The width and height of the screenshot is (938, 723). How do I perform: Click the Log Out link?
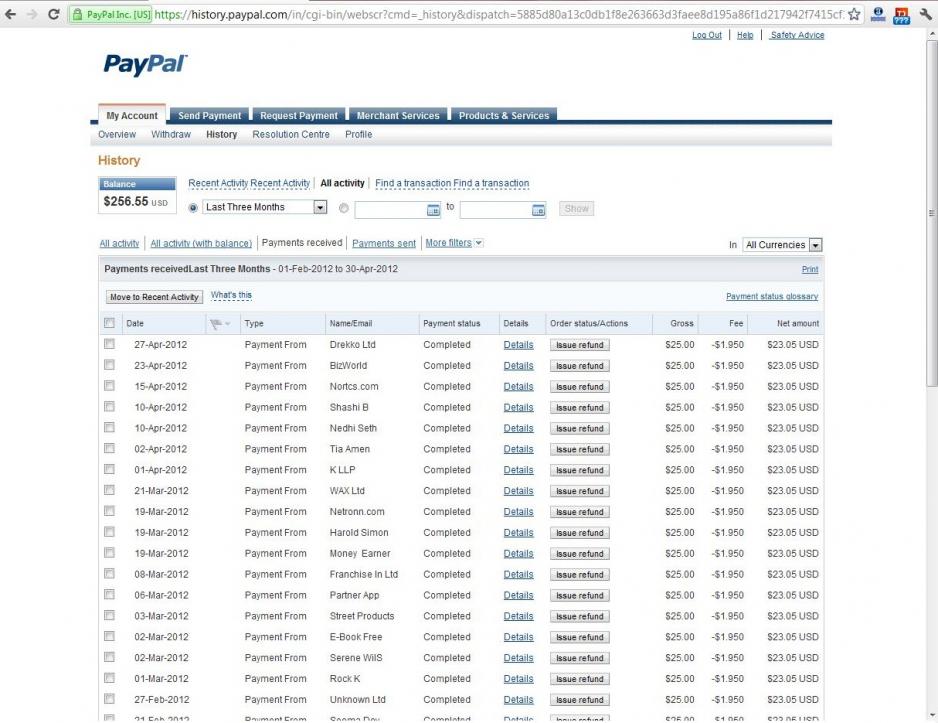point(707,35)
